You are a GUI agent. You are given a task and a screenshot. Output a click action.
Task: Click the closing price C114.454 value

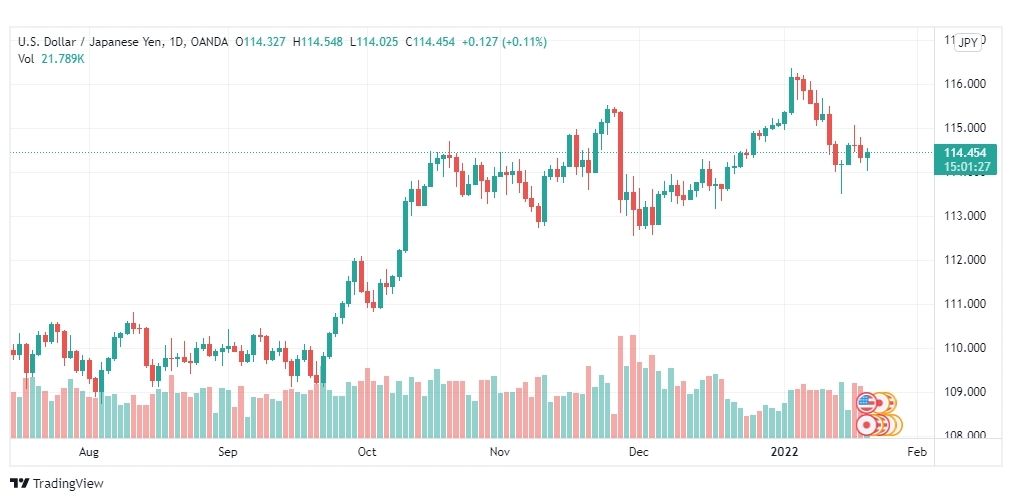point(430,42)
